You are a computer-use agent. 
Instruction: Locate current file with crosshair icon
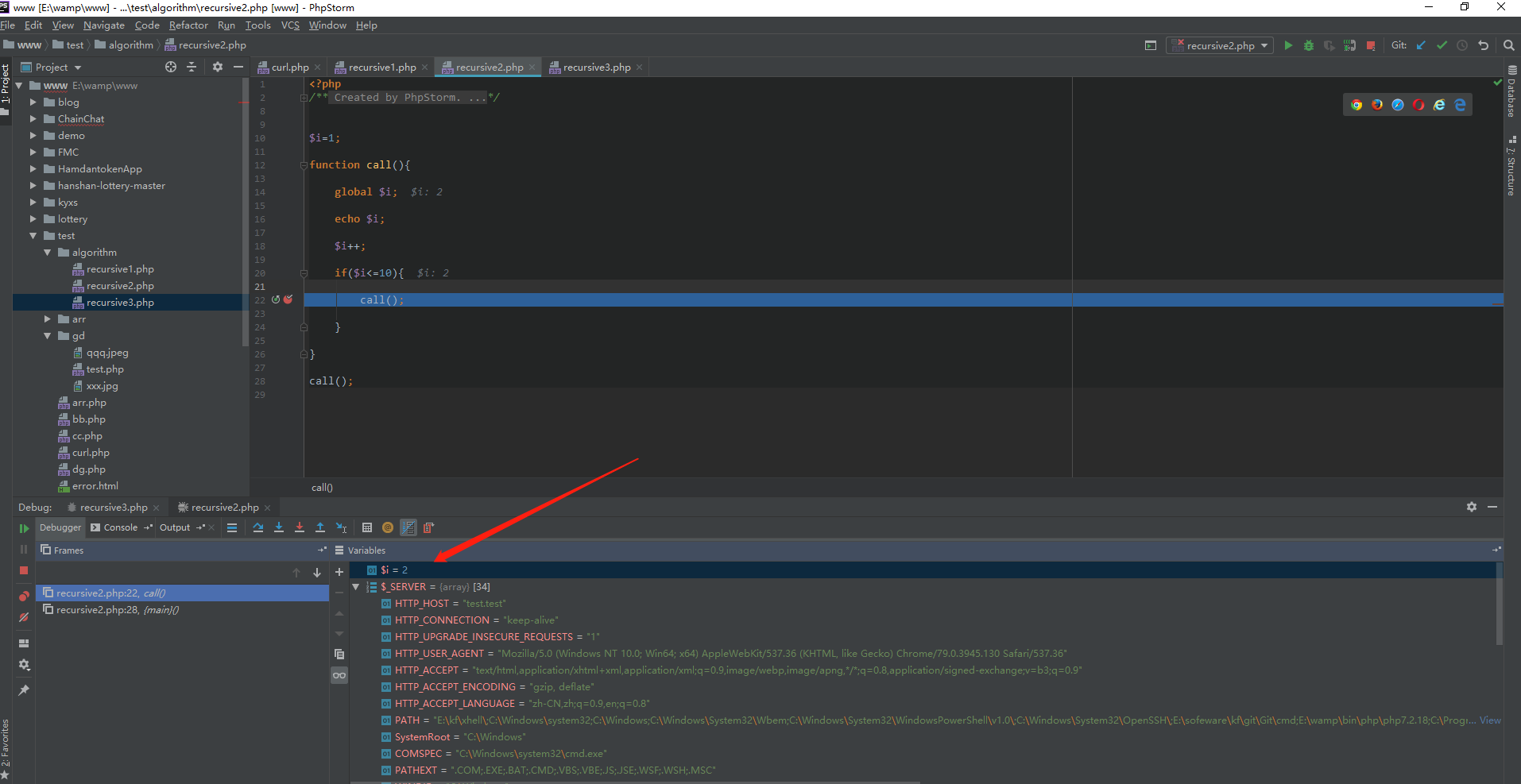(171, 68)
